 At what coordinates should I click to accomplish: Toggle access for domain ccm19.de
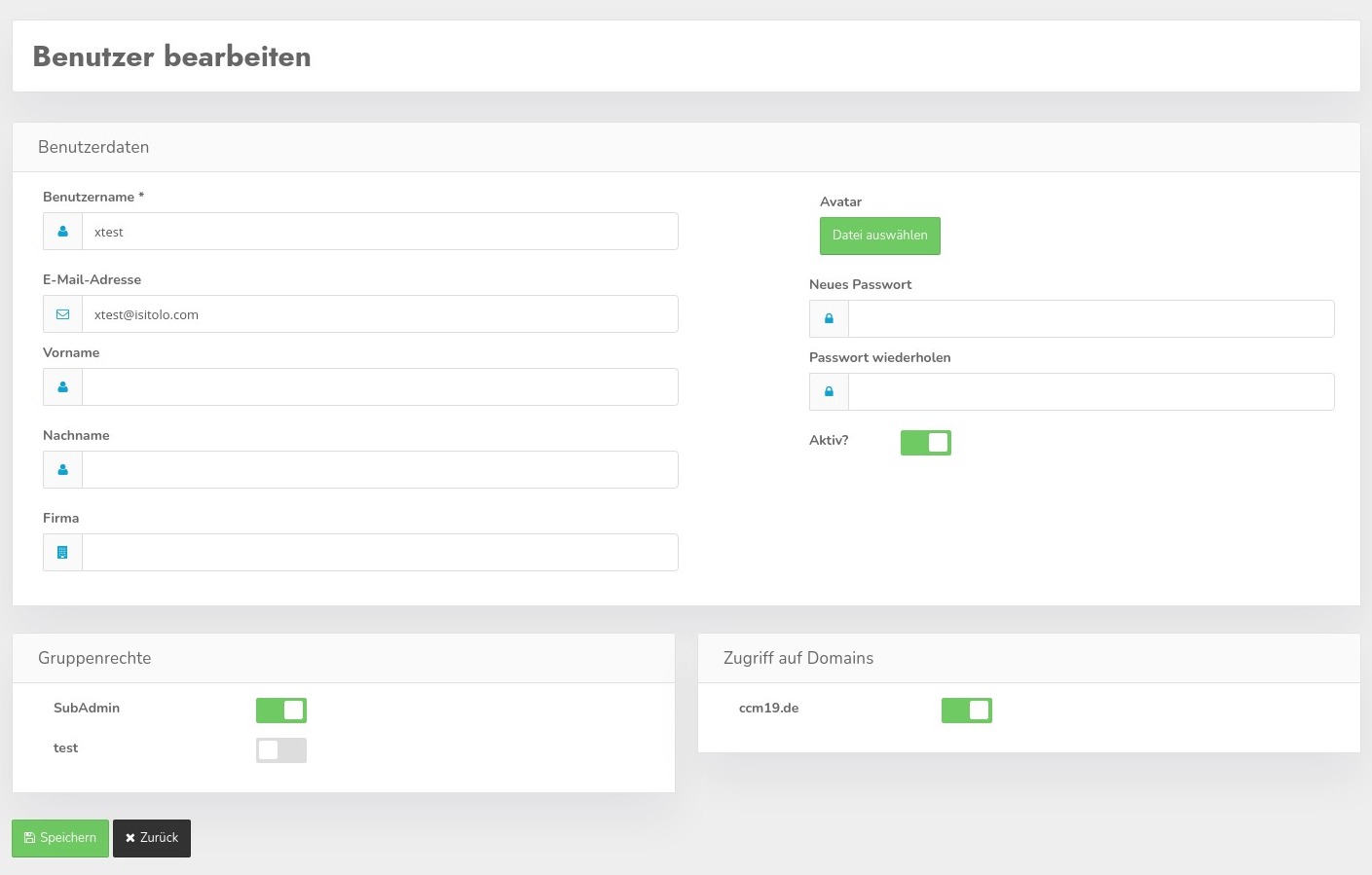tap(966, 711)
